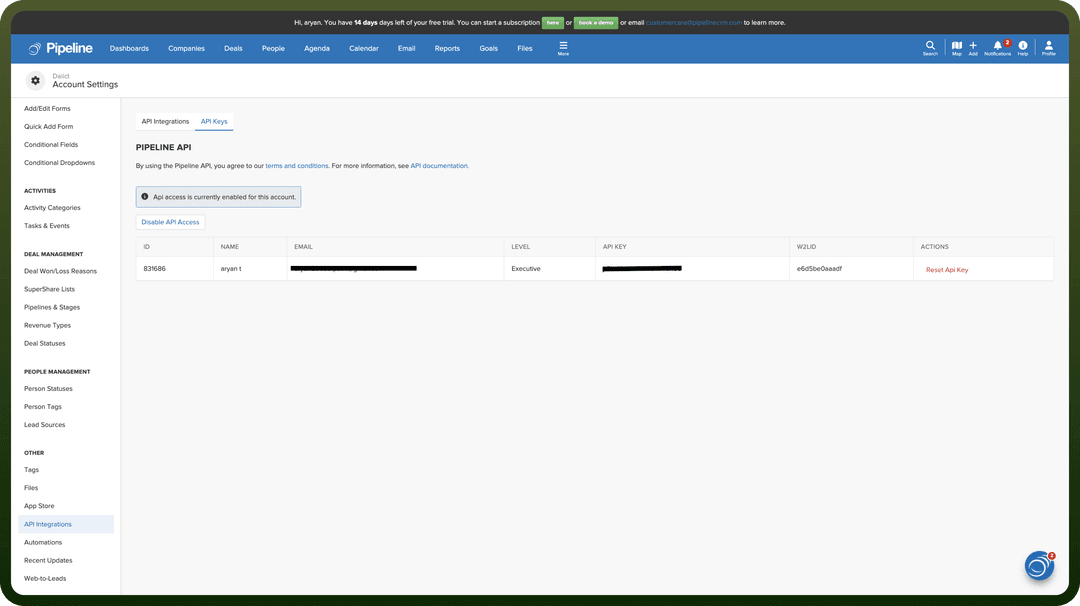Open SuperShare Lists
The width and height of the screenshot is (1080, 606).
click(49, 289)
